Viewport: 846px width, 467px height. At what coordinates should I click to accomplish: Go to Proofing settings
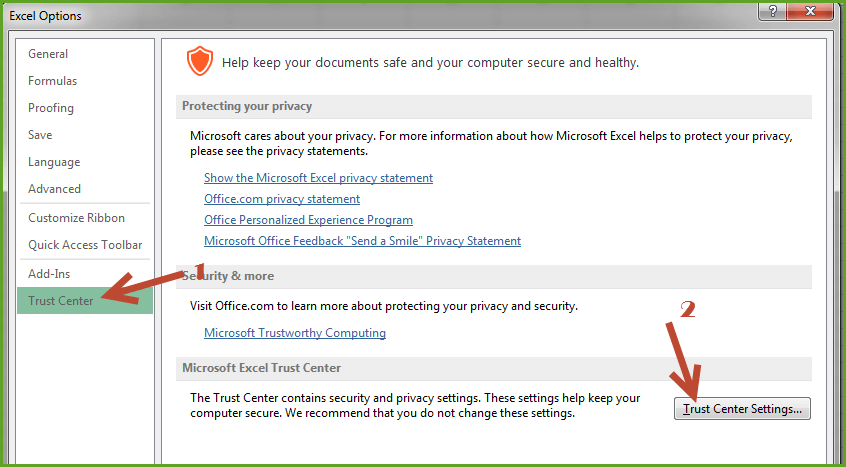51,108
